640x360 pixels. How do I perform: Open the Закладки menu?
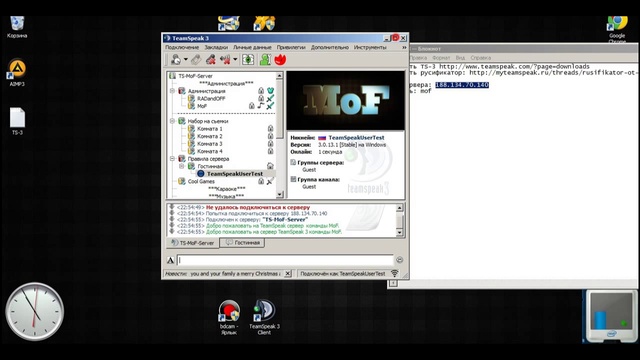click(216, 47)
